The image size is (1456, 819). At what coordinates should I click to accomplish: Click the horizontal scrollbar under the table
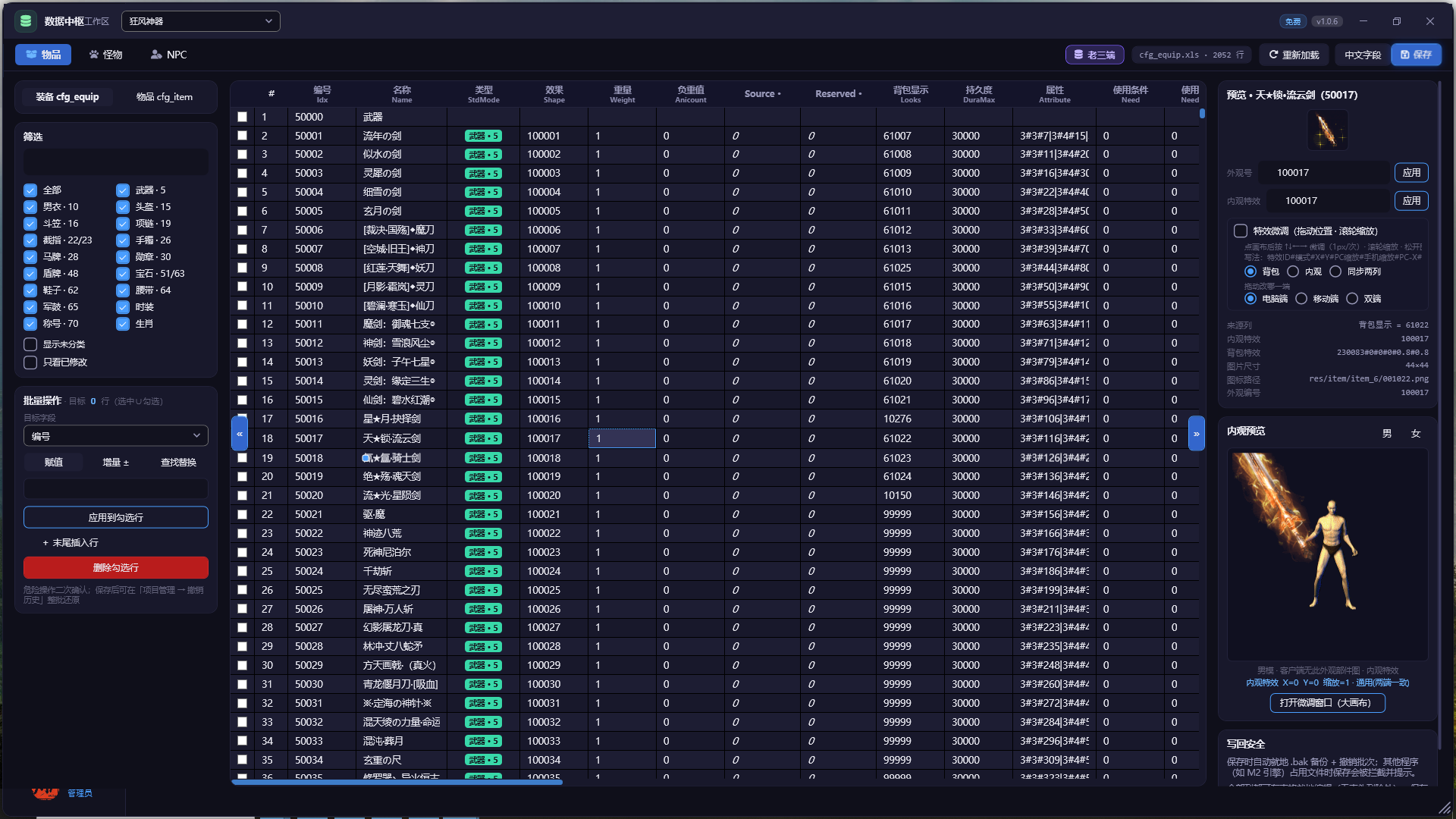pos(397,782)
